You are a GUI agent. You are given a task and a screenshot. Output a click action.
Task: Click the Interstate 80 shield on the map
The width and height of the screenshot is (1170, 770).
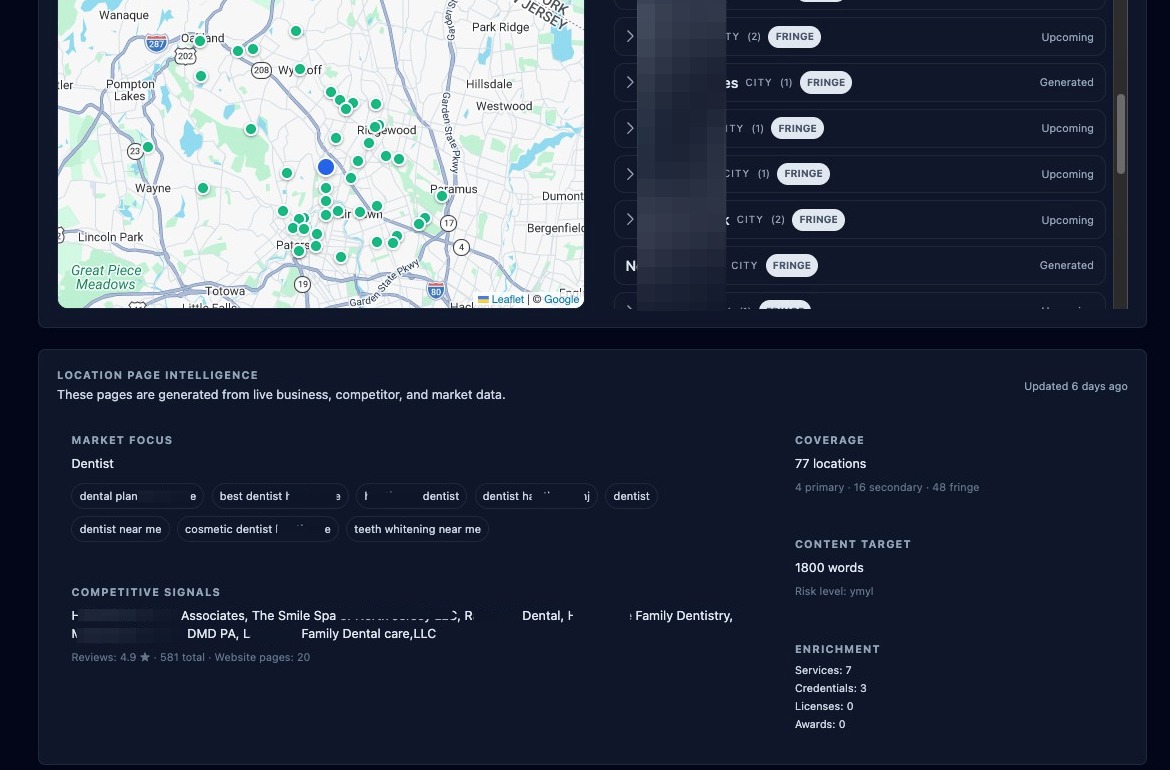tap(437, 291)
